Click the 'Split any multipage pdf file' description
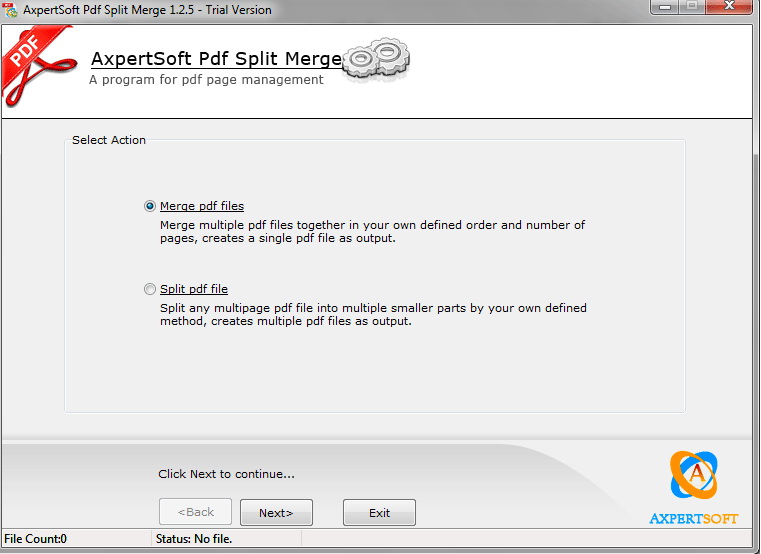761x554 pixels. 373,315
